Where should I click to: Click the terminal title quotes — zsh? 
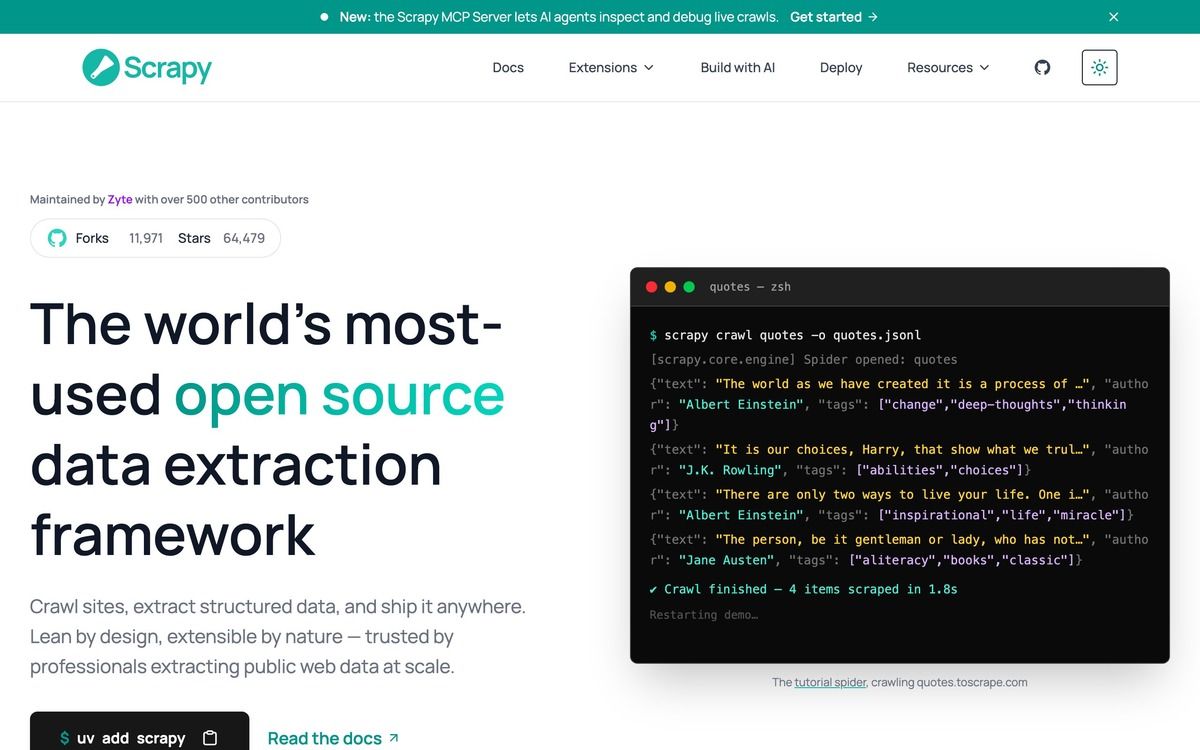point(750,287)
